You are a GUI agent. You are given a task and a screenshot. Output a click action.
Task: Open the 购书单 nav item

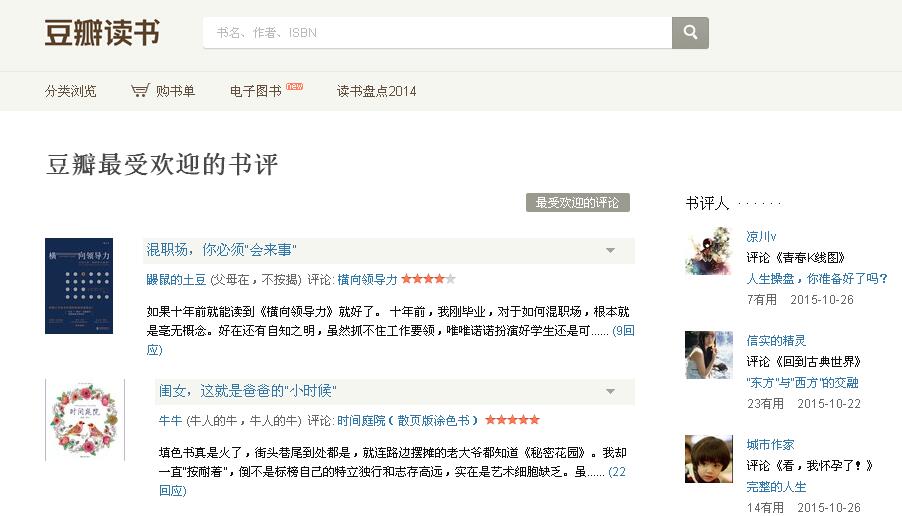[x=175, y=91]
